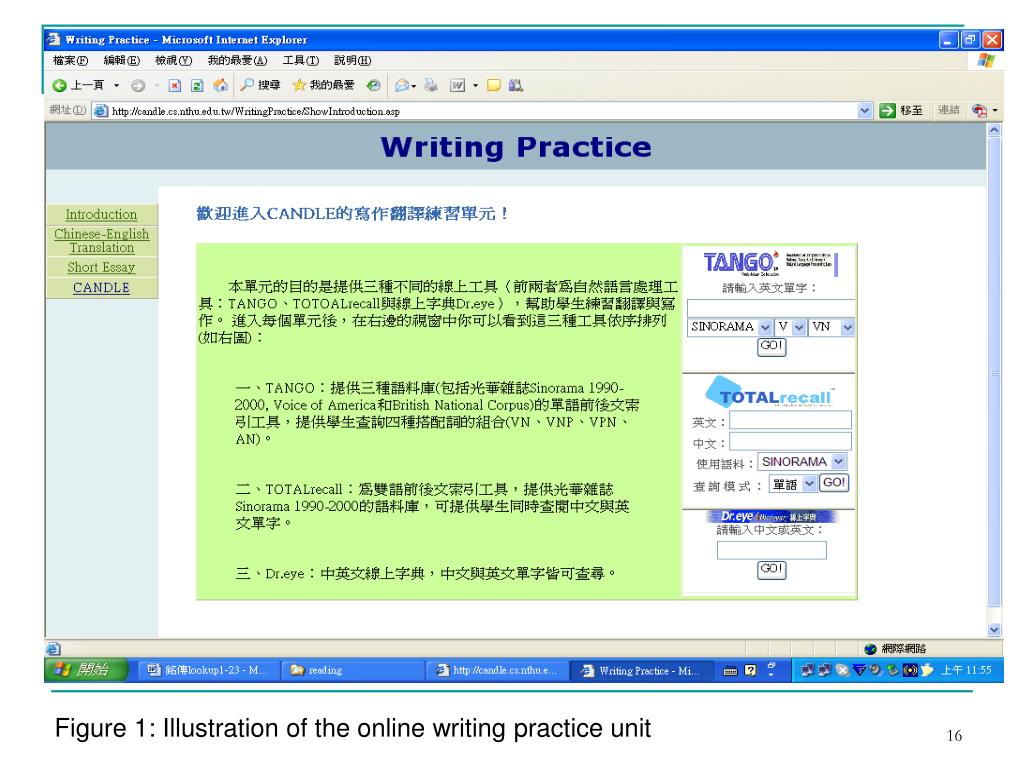Click the Dr.eye word input field
The width and height of the screenshot is (1024, 768).
[x=771, y=551]
